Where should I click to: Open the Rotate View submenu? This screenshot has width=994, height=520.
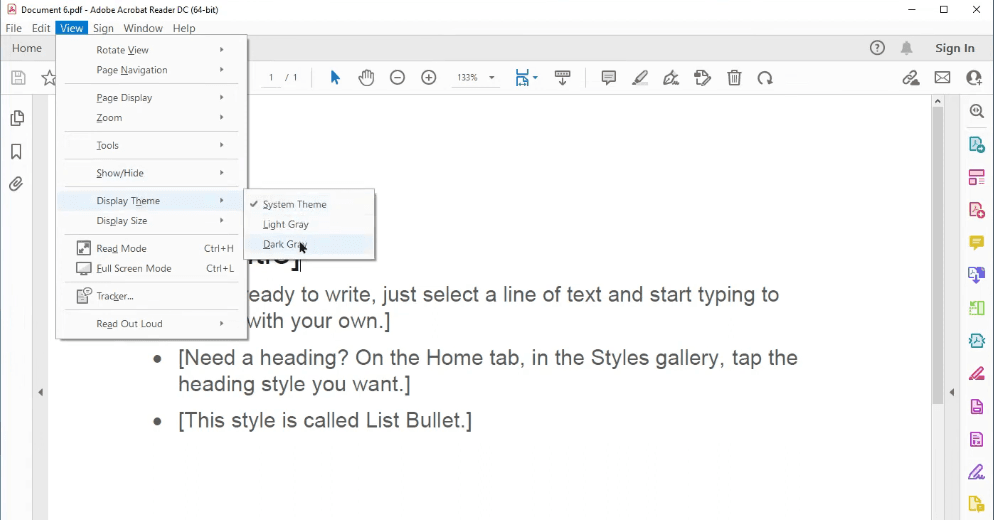pos(152,49)
